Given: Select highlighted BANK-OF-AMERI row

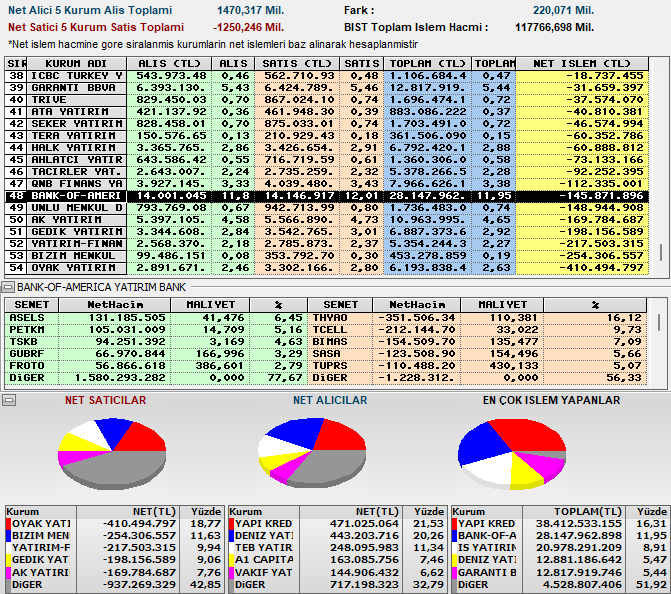Looking at the screenshot, I should point(327,196).
